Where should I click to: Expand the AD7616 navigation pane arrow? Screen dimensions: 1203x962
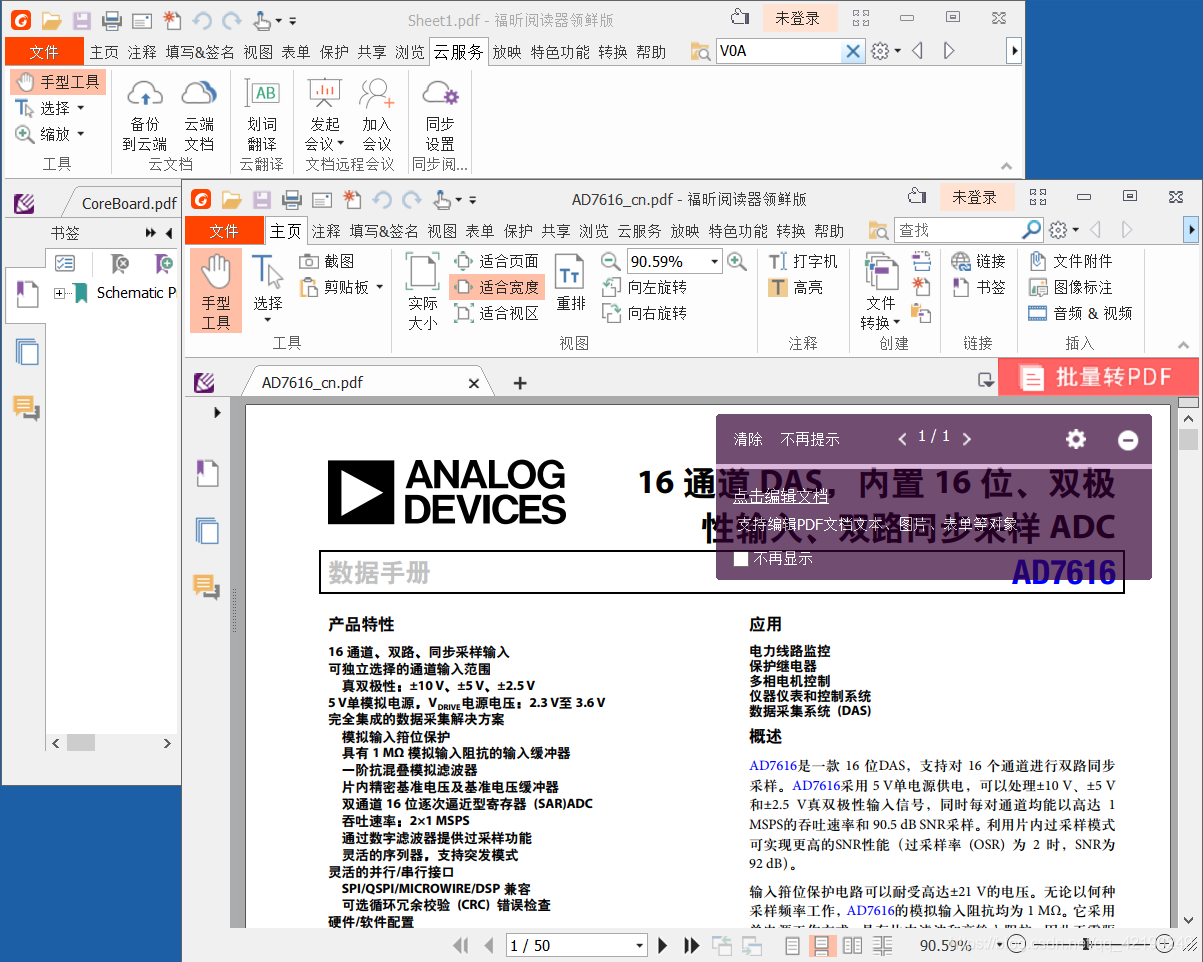217,412
